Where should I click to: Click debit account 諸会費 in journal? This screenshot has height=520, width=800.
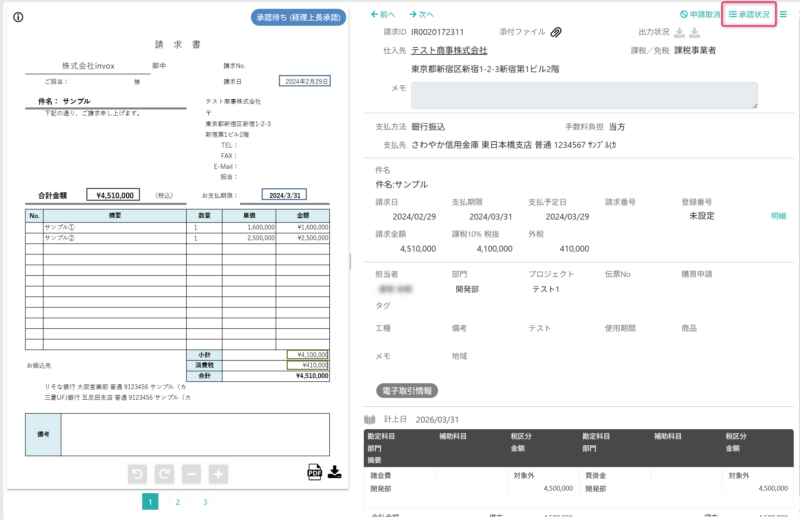click(x=381, y=476)
